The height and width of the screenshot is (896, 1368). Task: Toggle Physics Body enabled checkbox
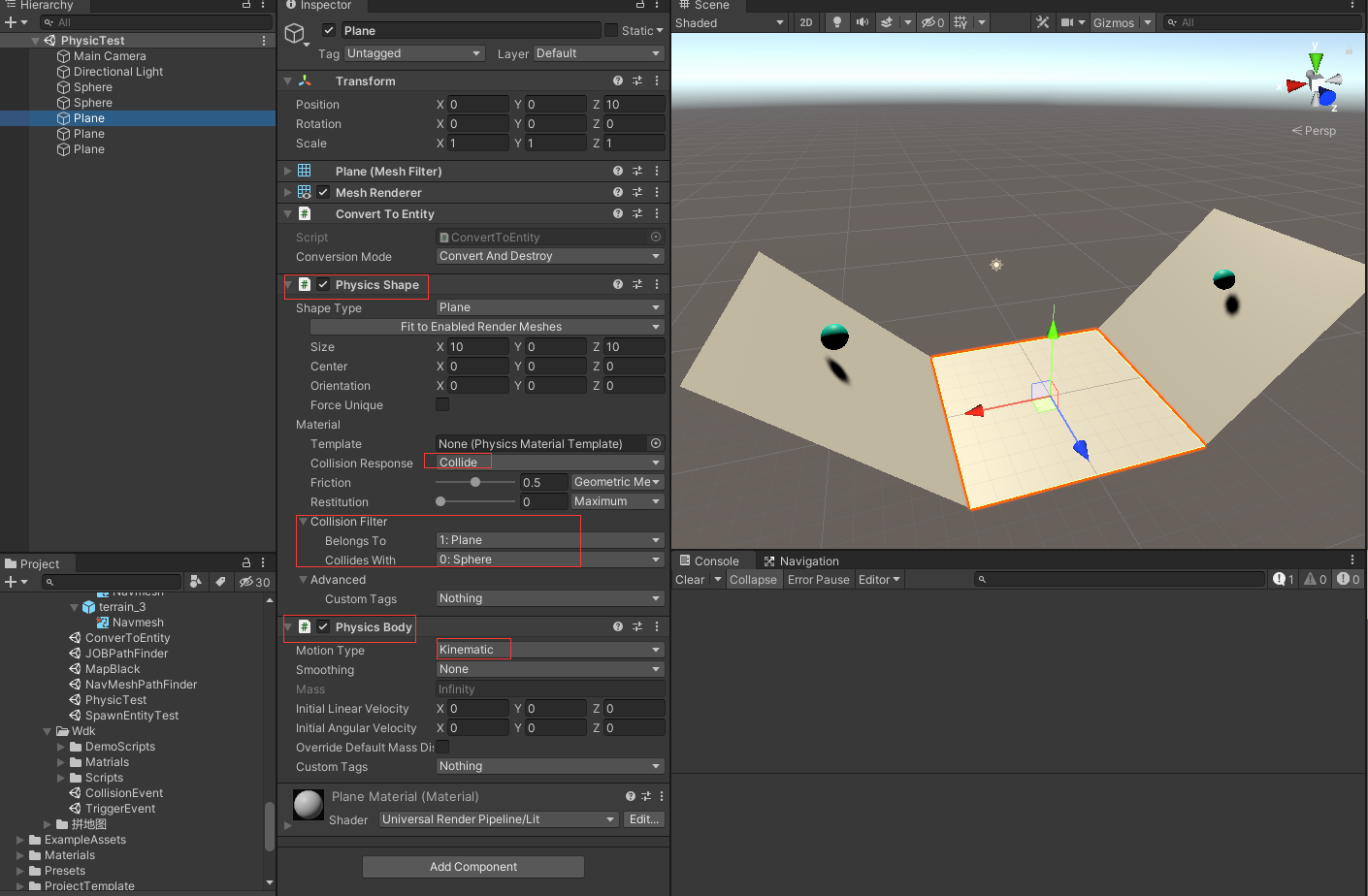pos(323,626)
